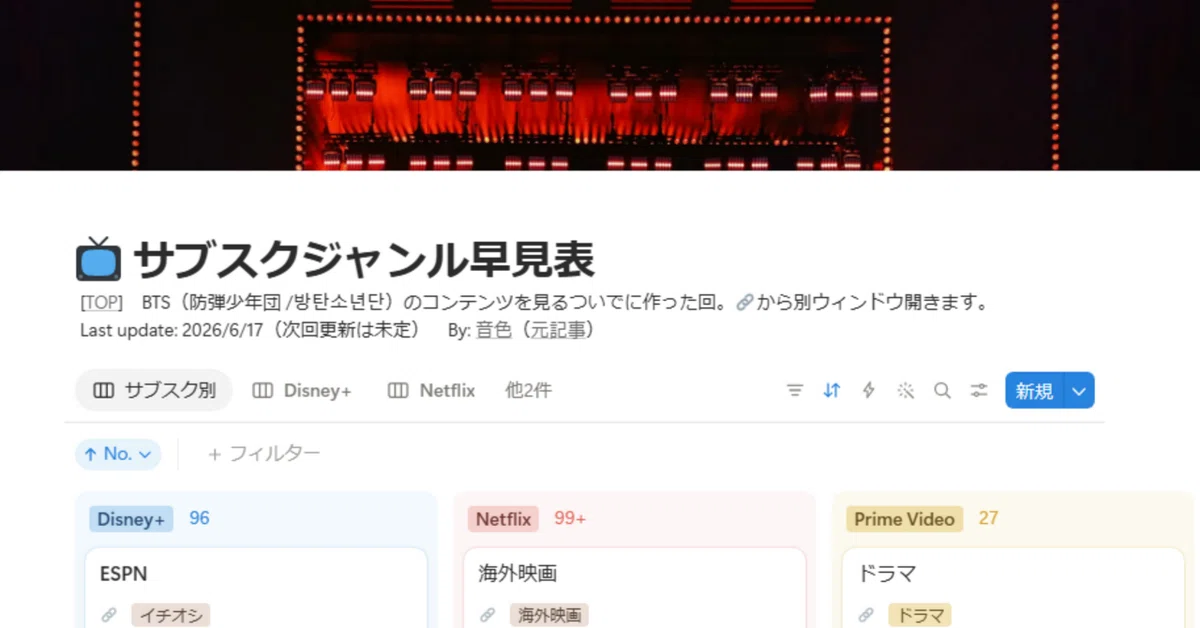This screenshot has width=1200, height=628.
Task: Click link icon on Prime Video ドラマ card
Action: click(866, 615)
